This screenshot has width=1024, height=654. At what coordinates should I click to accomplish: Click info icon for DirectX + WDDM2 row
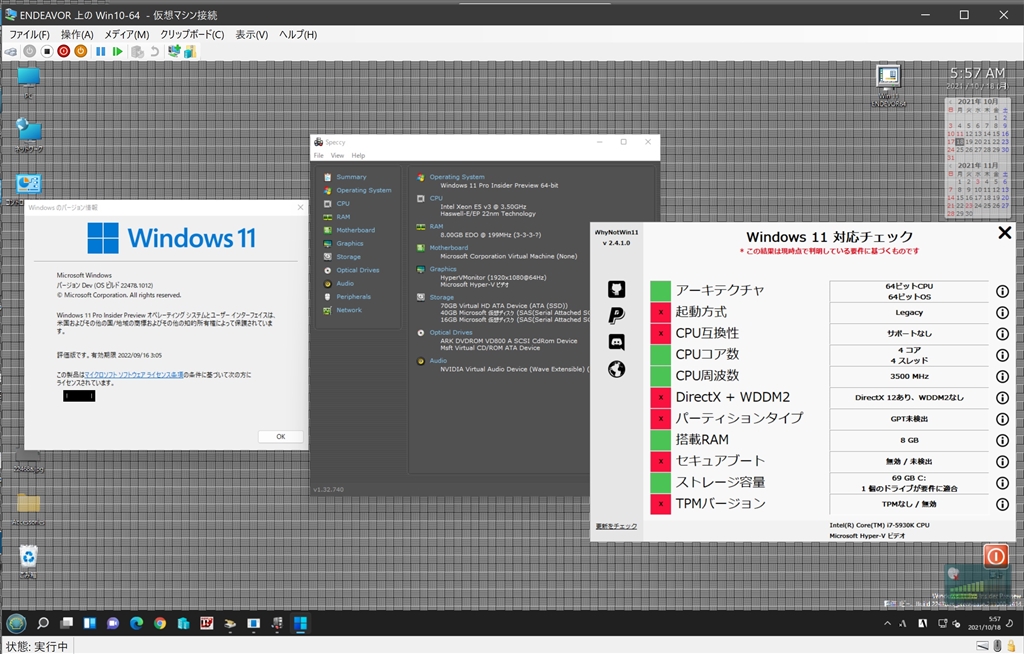click(1002, 398)
